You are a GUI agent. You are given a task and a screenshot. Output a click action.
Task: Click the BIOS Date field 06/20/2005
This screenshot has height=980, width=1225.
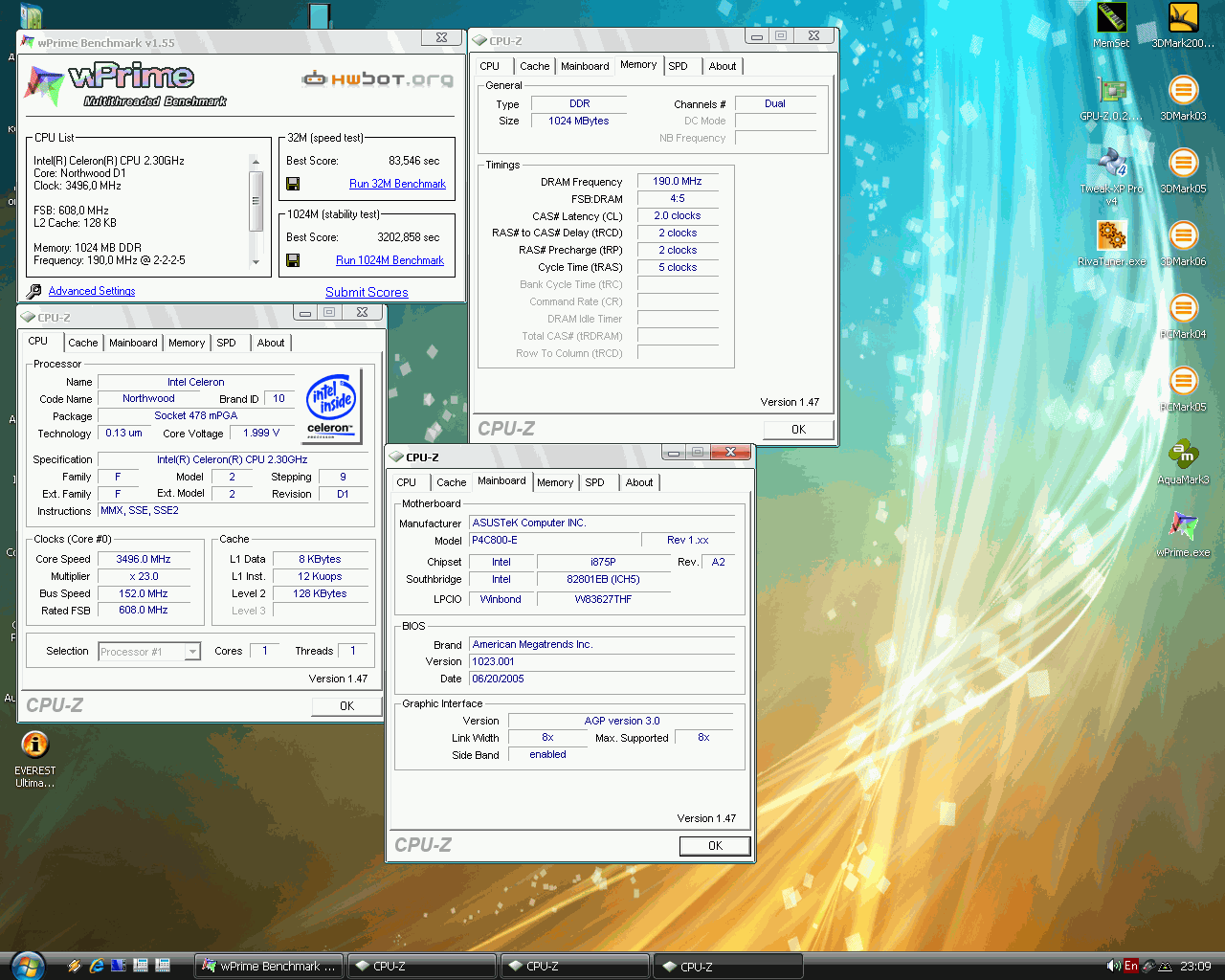pos(602,679)
